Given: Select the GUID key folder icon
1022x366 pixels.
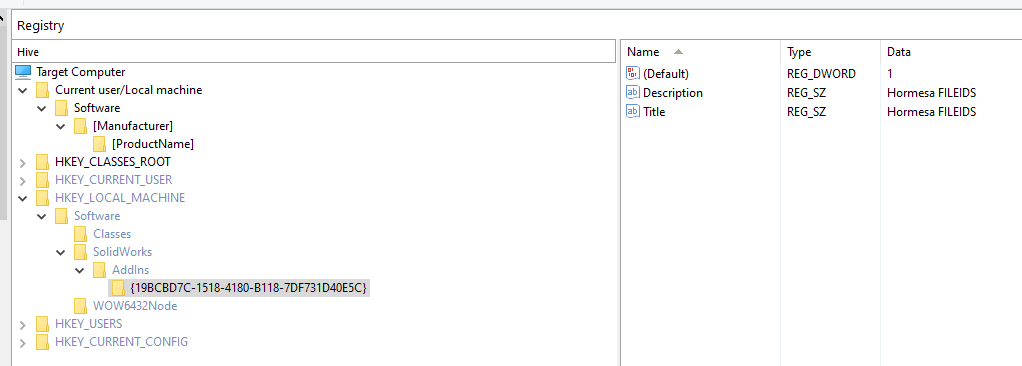Looking at the screenshot, I should click(x=118, y=287).
